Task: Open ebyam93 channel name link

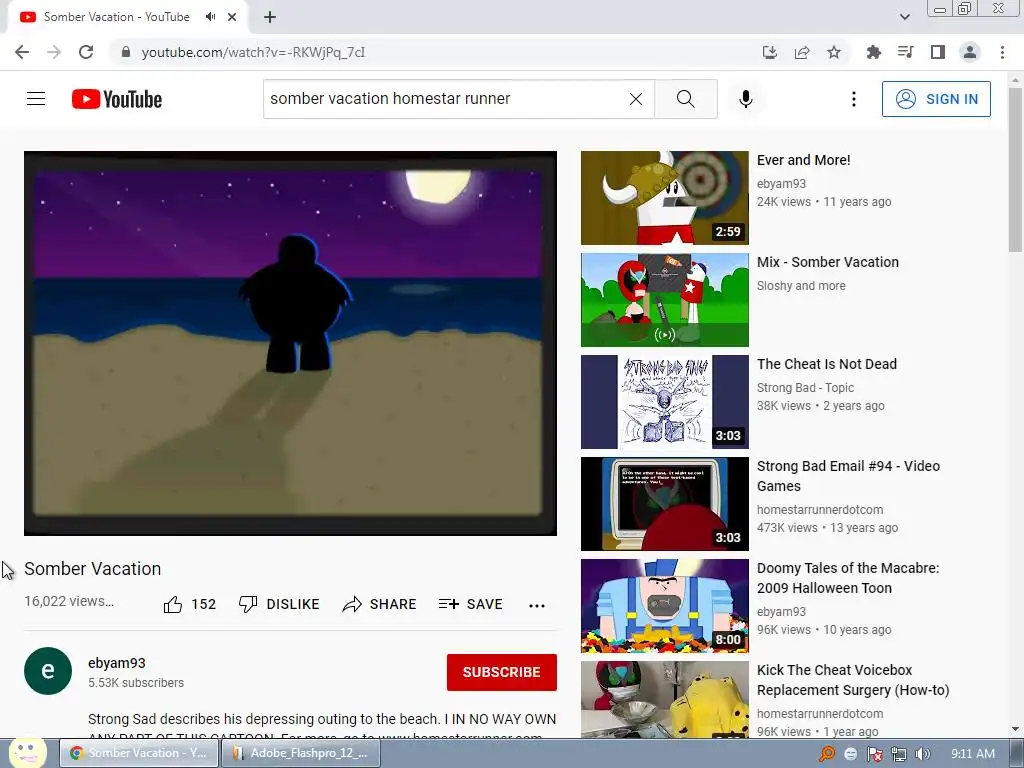Action: click(x=117, y=663)
